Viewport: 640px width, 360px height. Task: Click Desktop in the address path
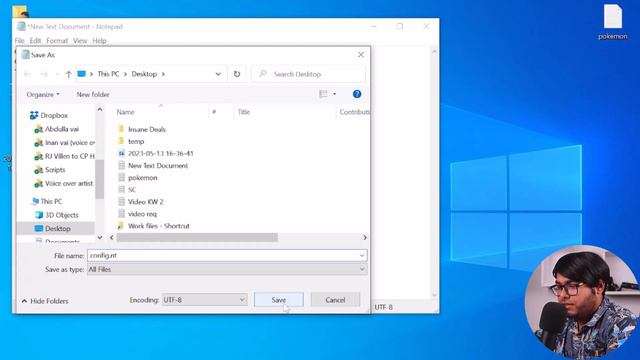[144, 74]
